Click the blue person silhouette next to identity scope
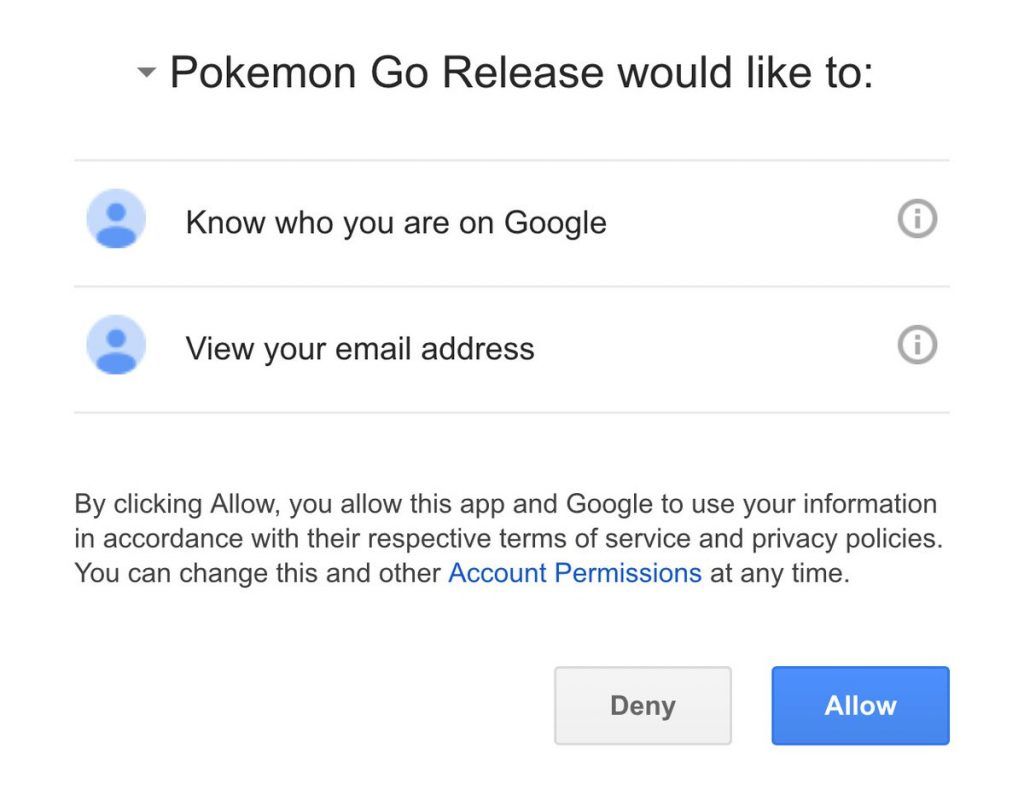 (115, 219)
